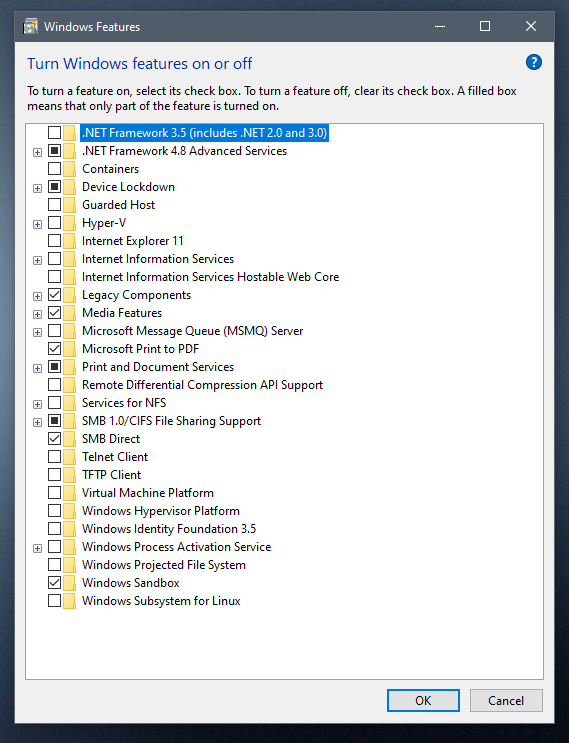Turn on the Telnet Client checkbox
Viewport: 569px width, 743px height.
pos(54,457)
